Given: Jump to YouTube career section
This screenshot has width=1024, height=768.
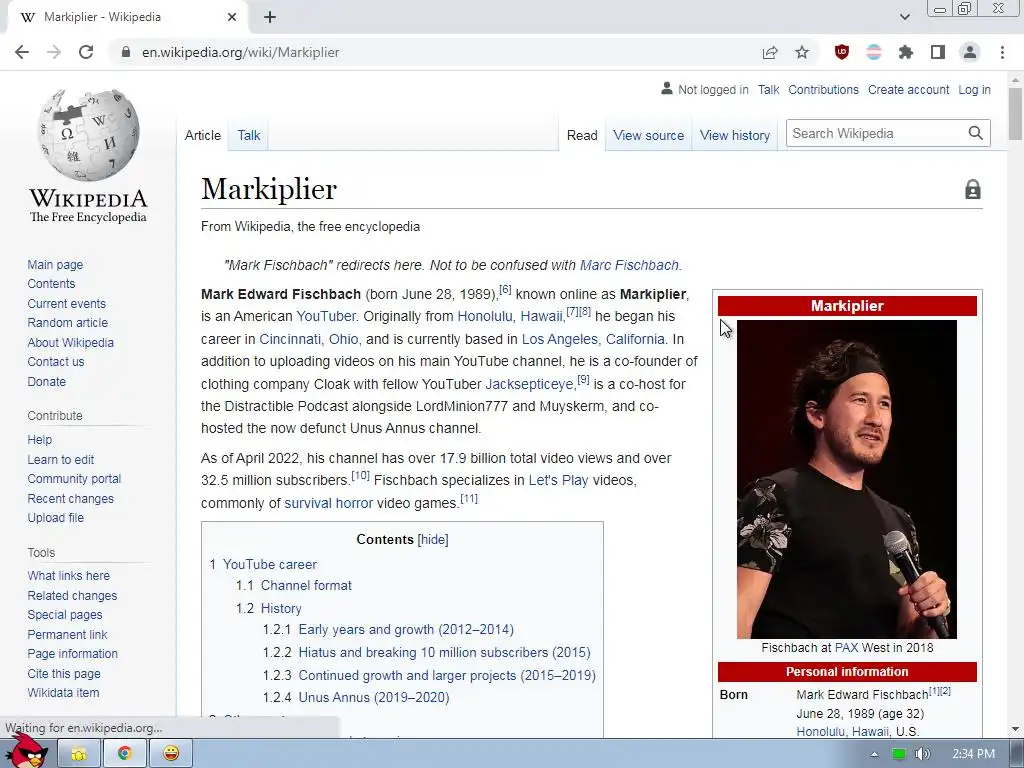Looking at the screenshot, I should tap(270, 564).
